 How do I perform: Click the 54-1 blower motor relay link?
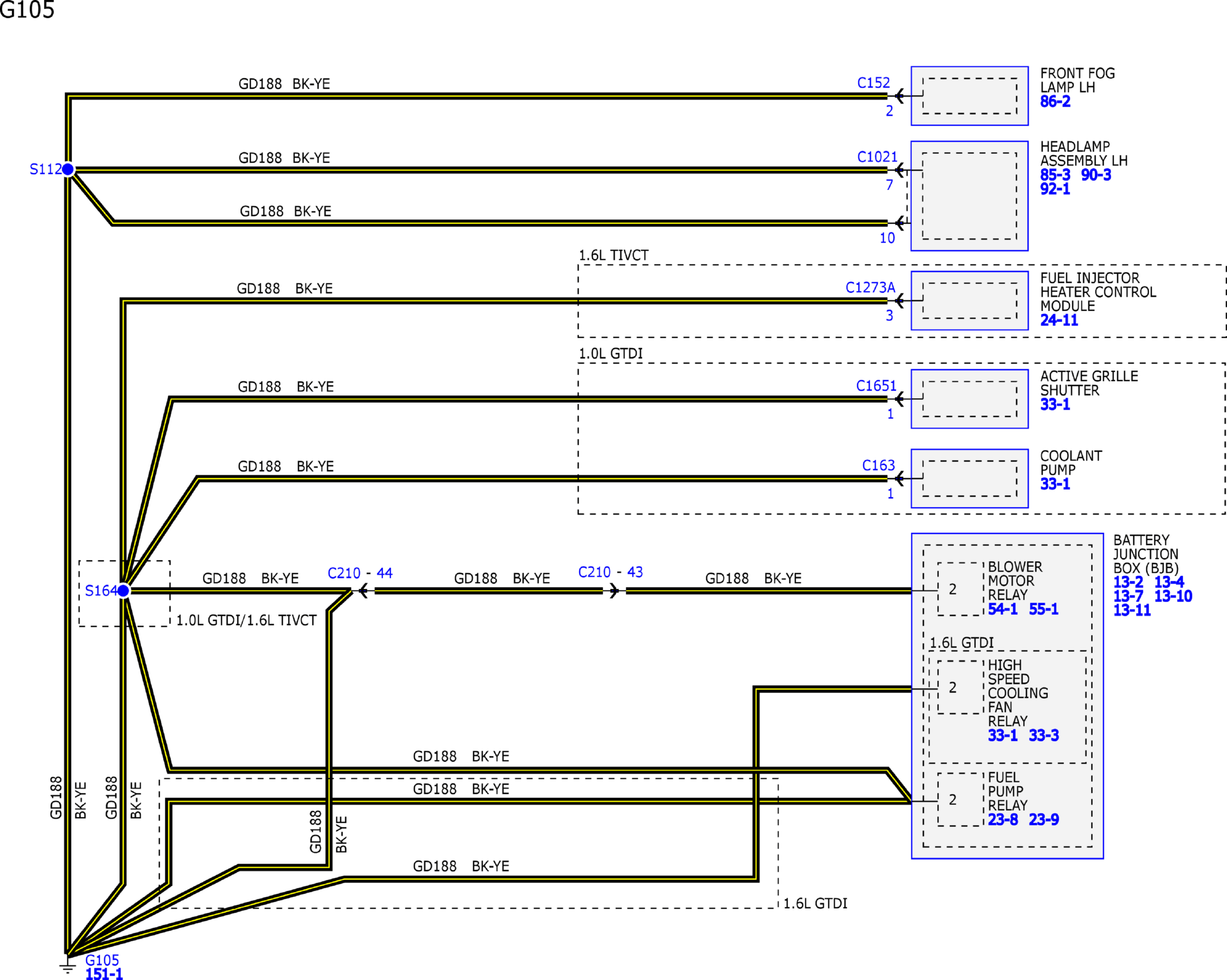tap(1002, 609)
